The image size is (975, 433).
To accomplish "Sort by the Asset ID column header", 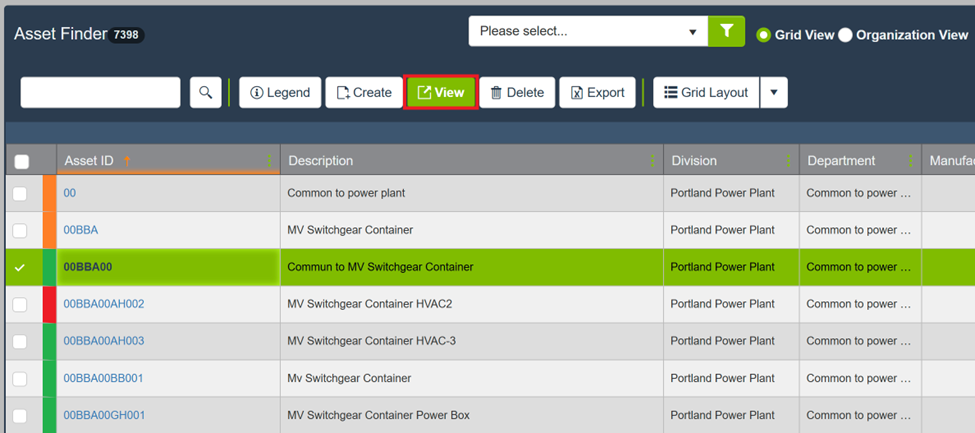I will (x=90, y=161).
